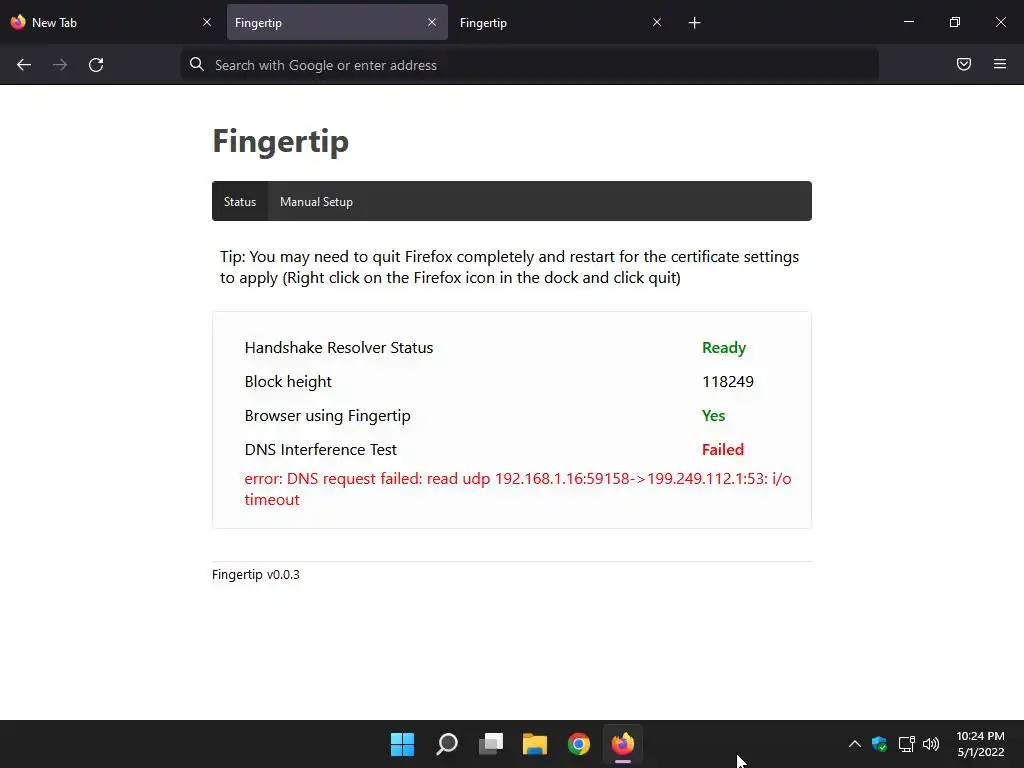Focus the address search bar
The height and width of the screenshot is (768, 1024).
pos(529,65)
